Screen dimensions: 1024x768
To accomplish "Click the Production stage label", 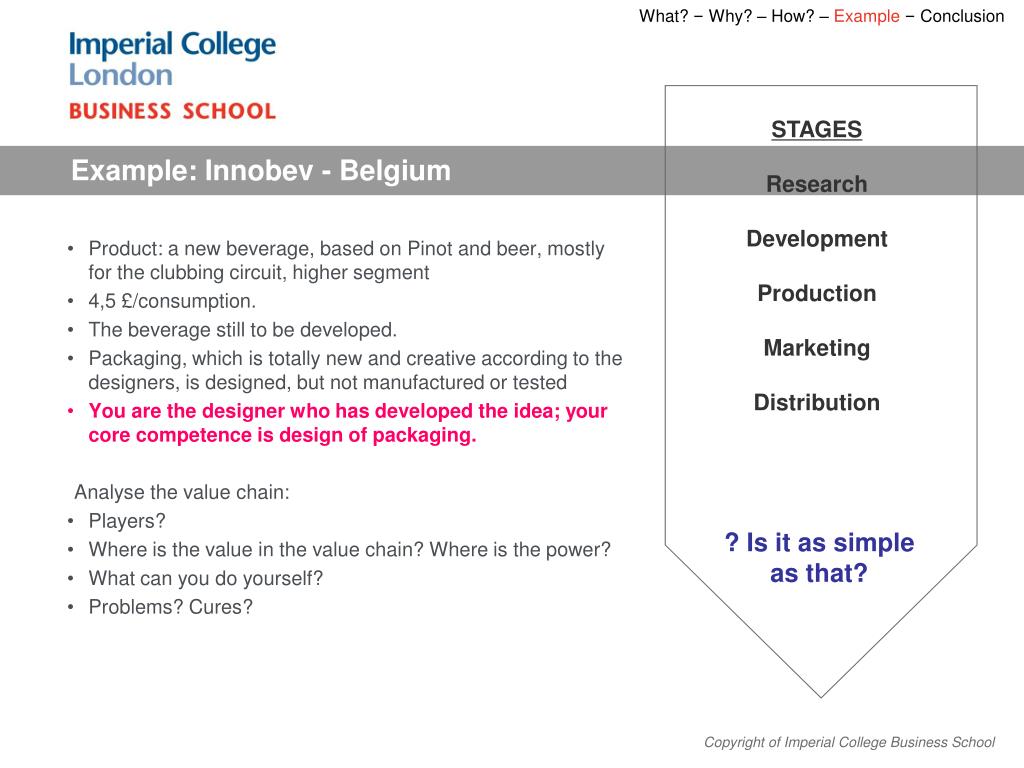I will click(816, 293).
